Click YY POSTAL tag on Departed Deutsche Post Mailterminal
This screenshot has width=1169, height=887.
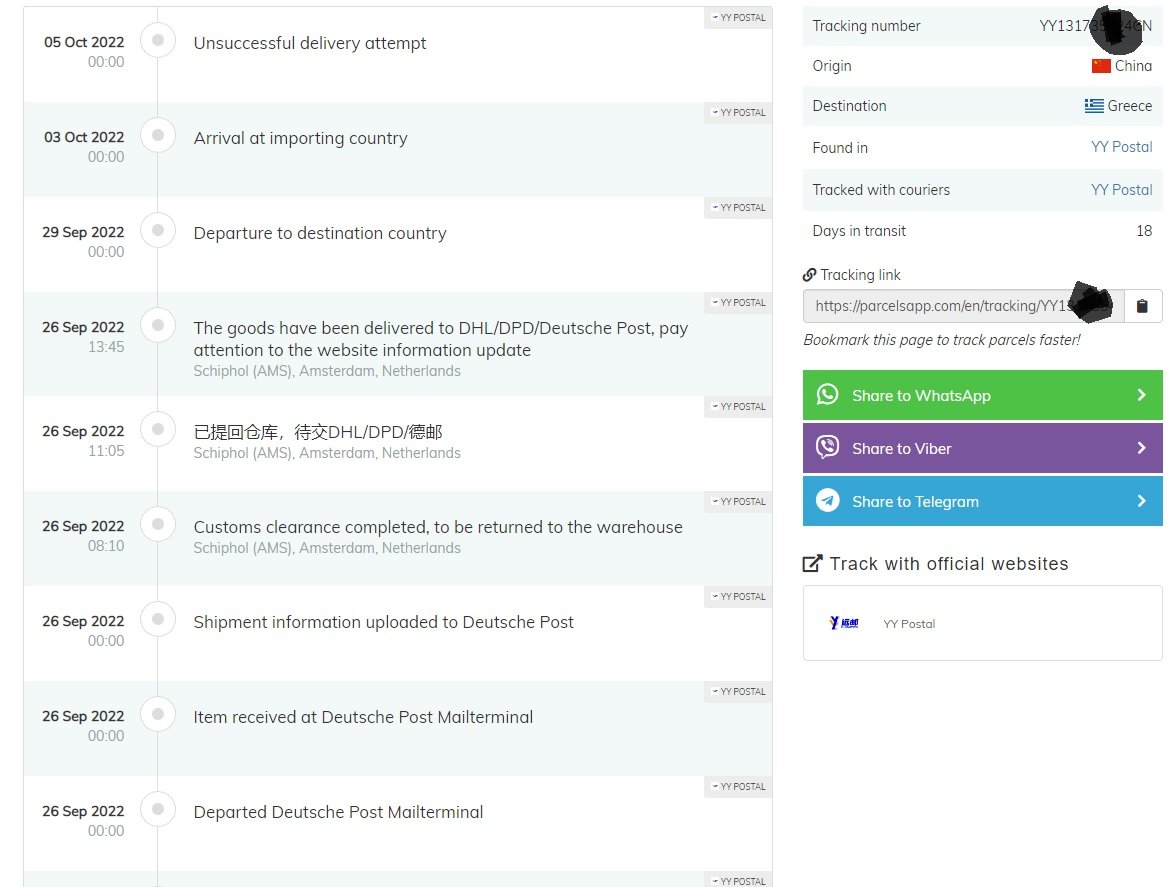[738, 786]
